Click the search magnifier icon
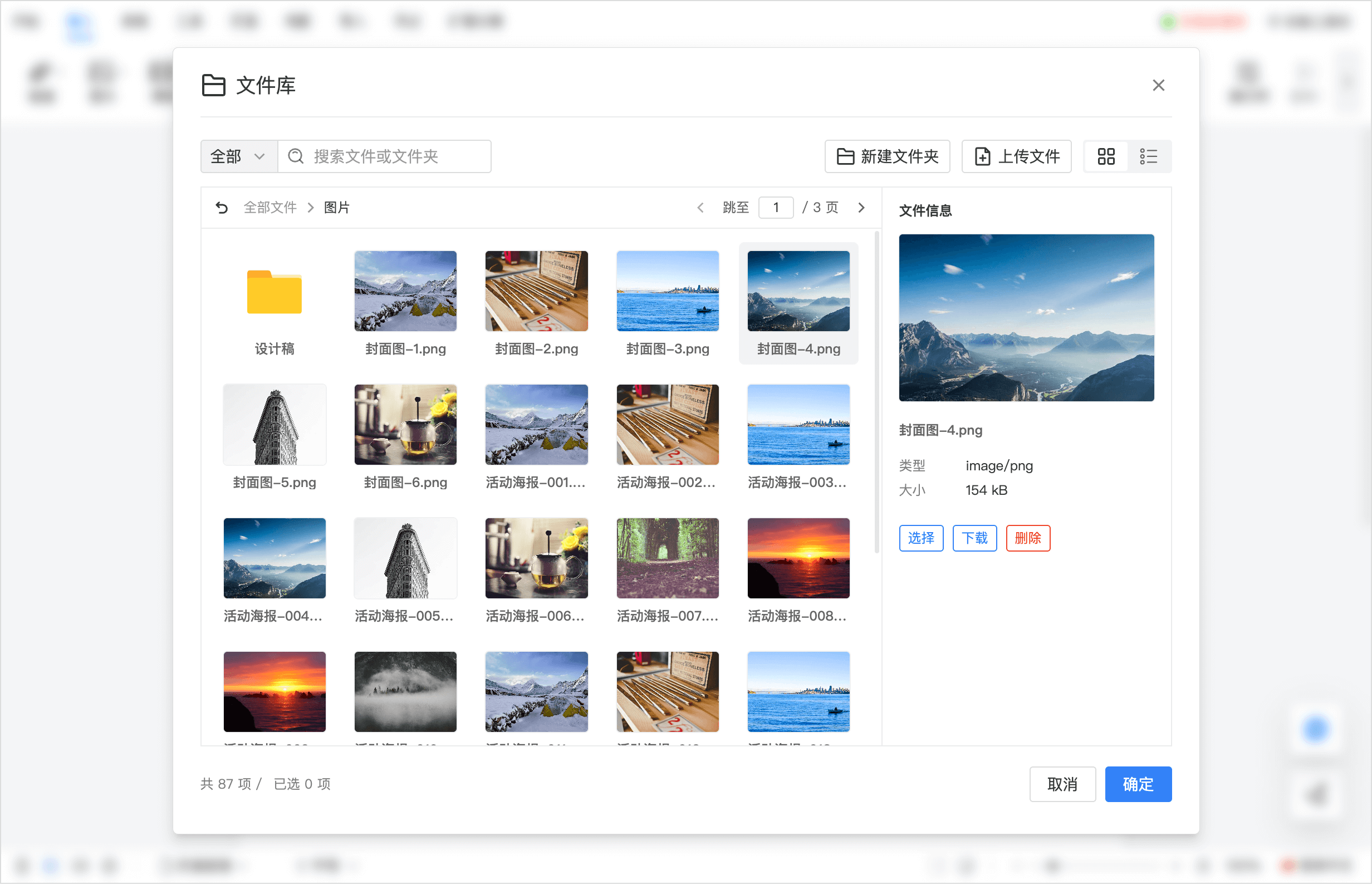The image size is (1372, 885). pyautogui.click(x=296, y=156)
